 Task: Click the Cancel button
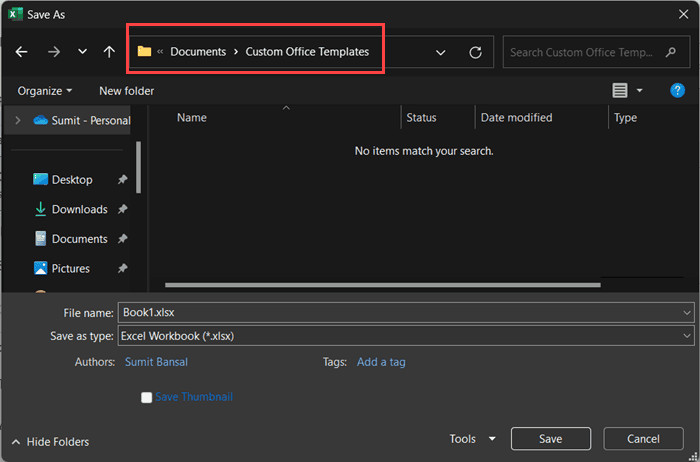click(643, 439)
